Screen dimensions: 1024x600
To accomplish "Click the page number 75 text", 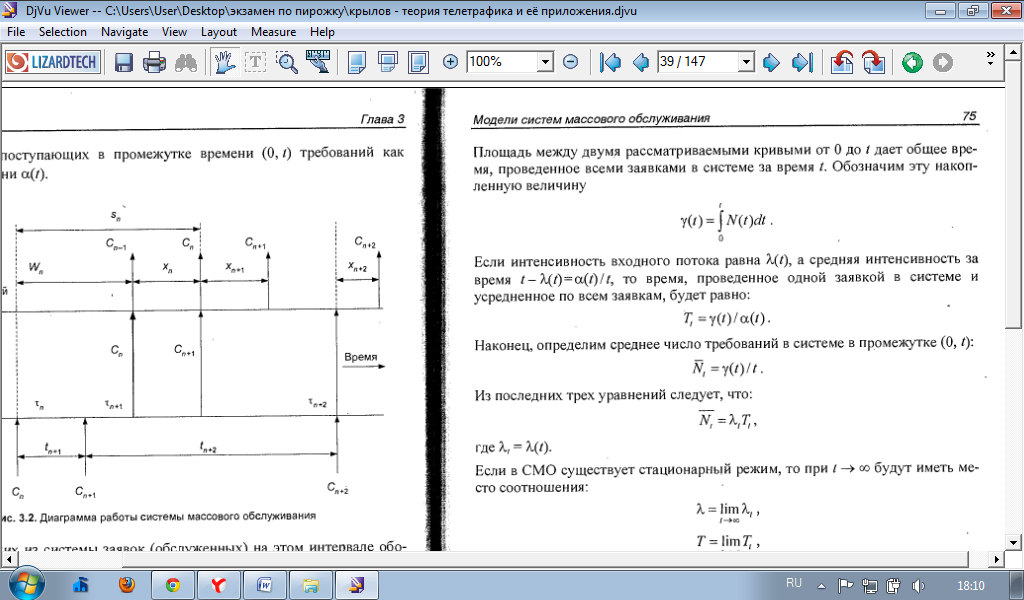I will pyautogui.click(x=969, y=116).
